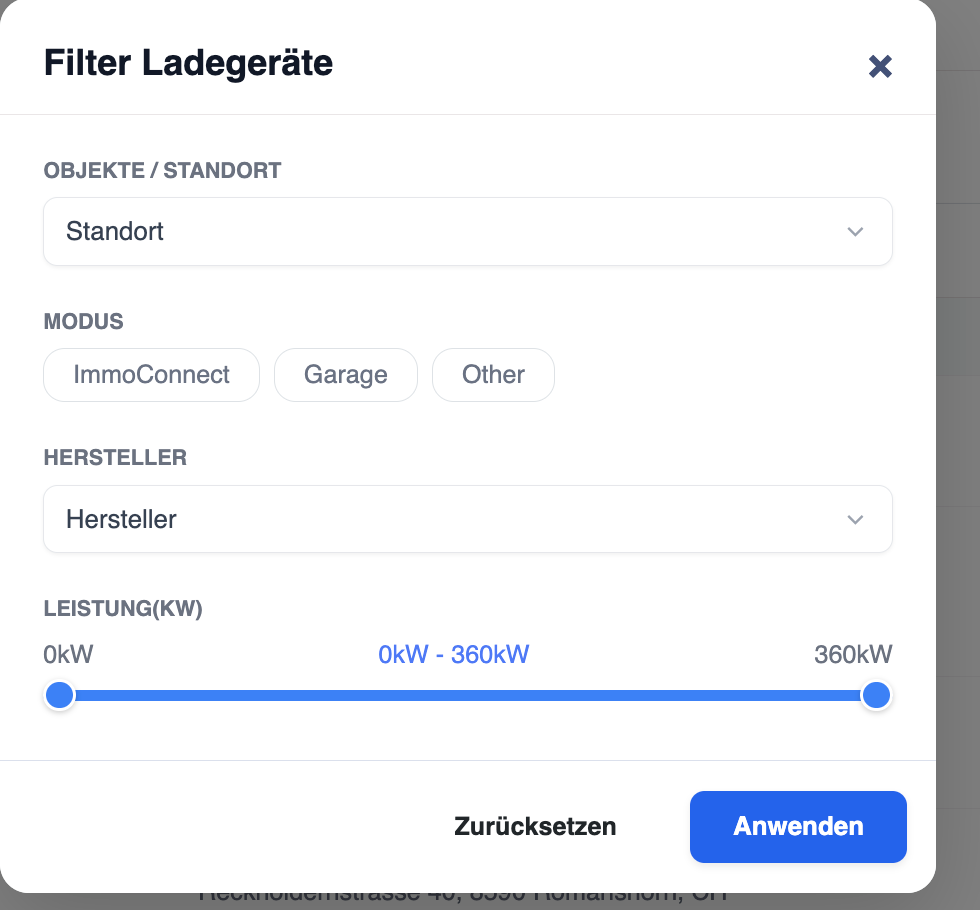The width and height of the screenshot is (980, 910).
Task: Close the Filter Ladegeräte dialog
Action: [880, 66]
